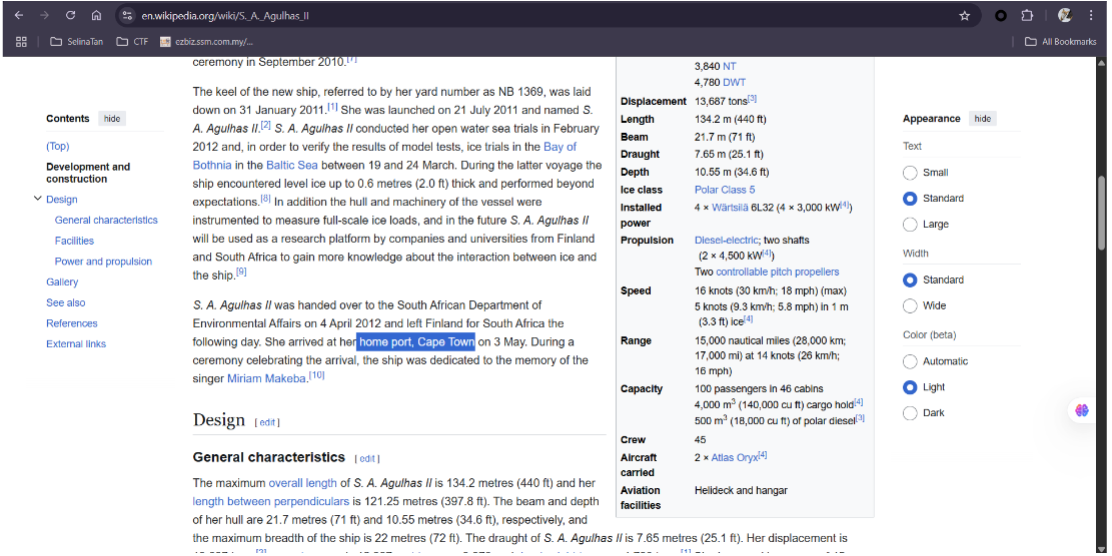Select Automatic color mode
Viewport: 1112px width, 556px height.
point(910,362)
